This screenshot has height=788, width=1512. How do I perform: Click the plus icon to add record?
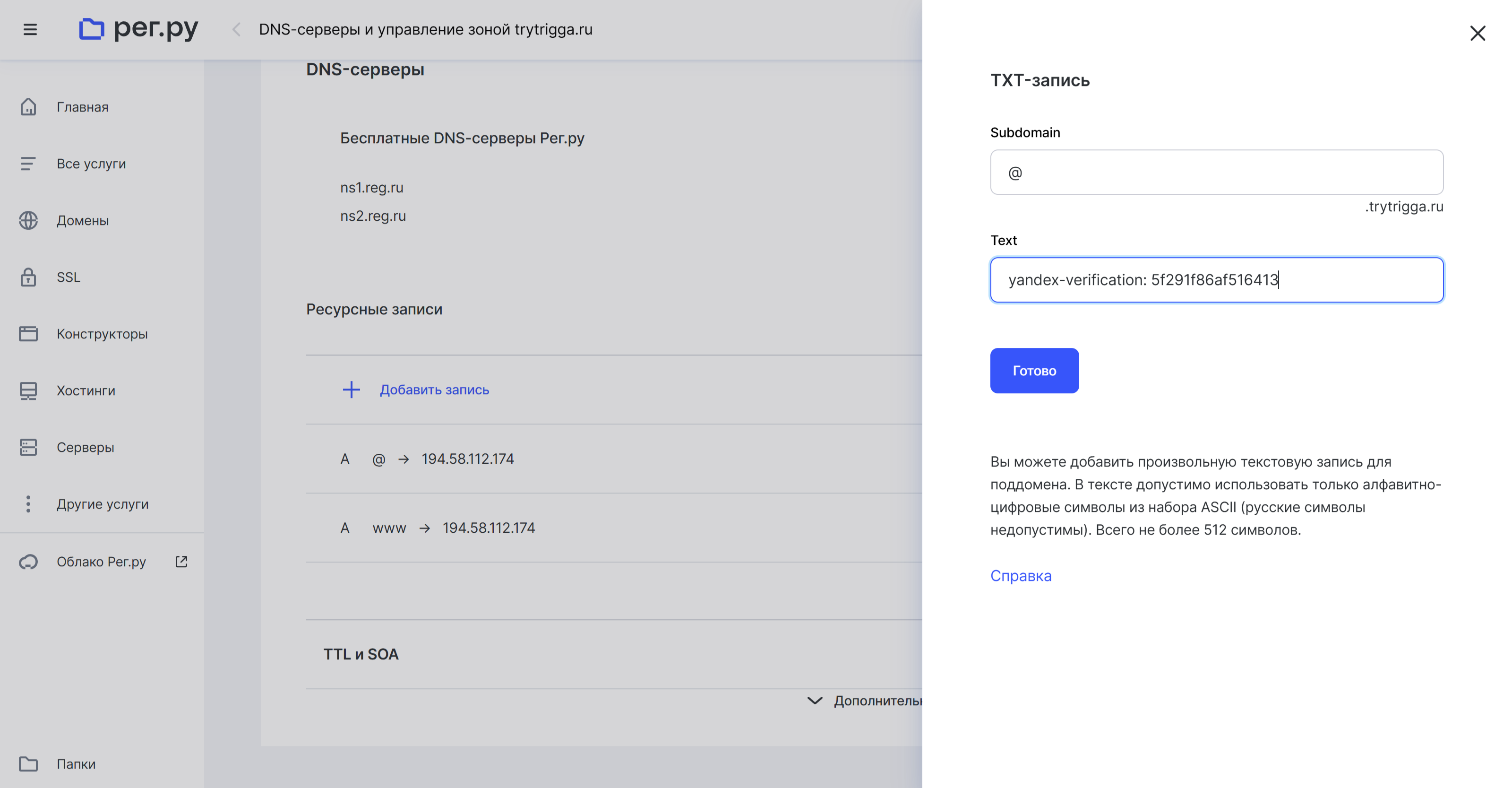click(x=351, y=390)
